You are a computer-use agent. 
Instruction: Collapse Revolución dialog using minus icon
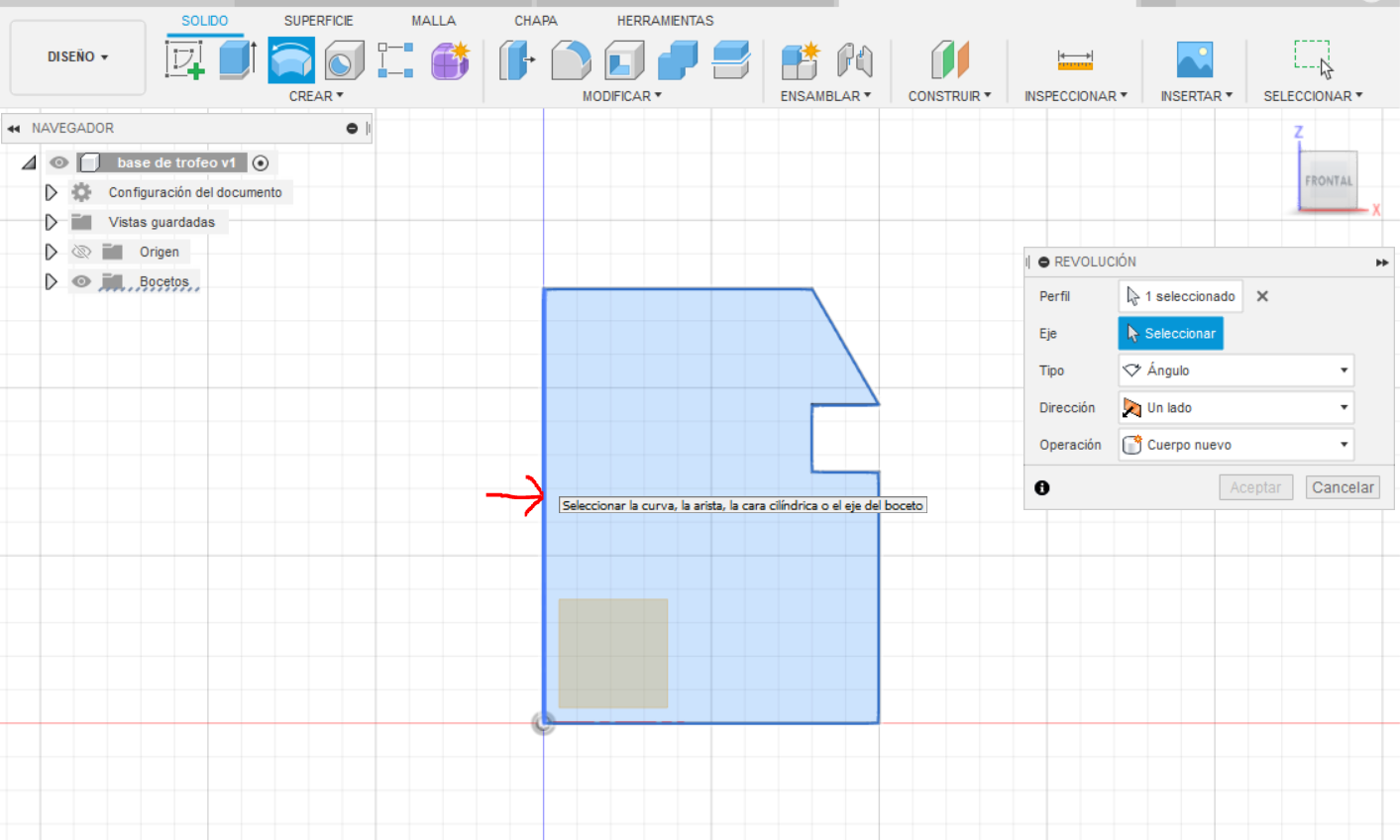click(x=1043, y=262)
